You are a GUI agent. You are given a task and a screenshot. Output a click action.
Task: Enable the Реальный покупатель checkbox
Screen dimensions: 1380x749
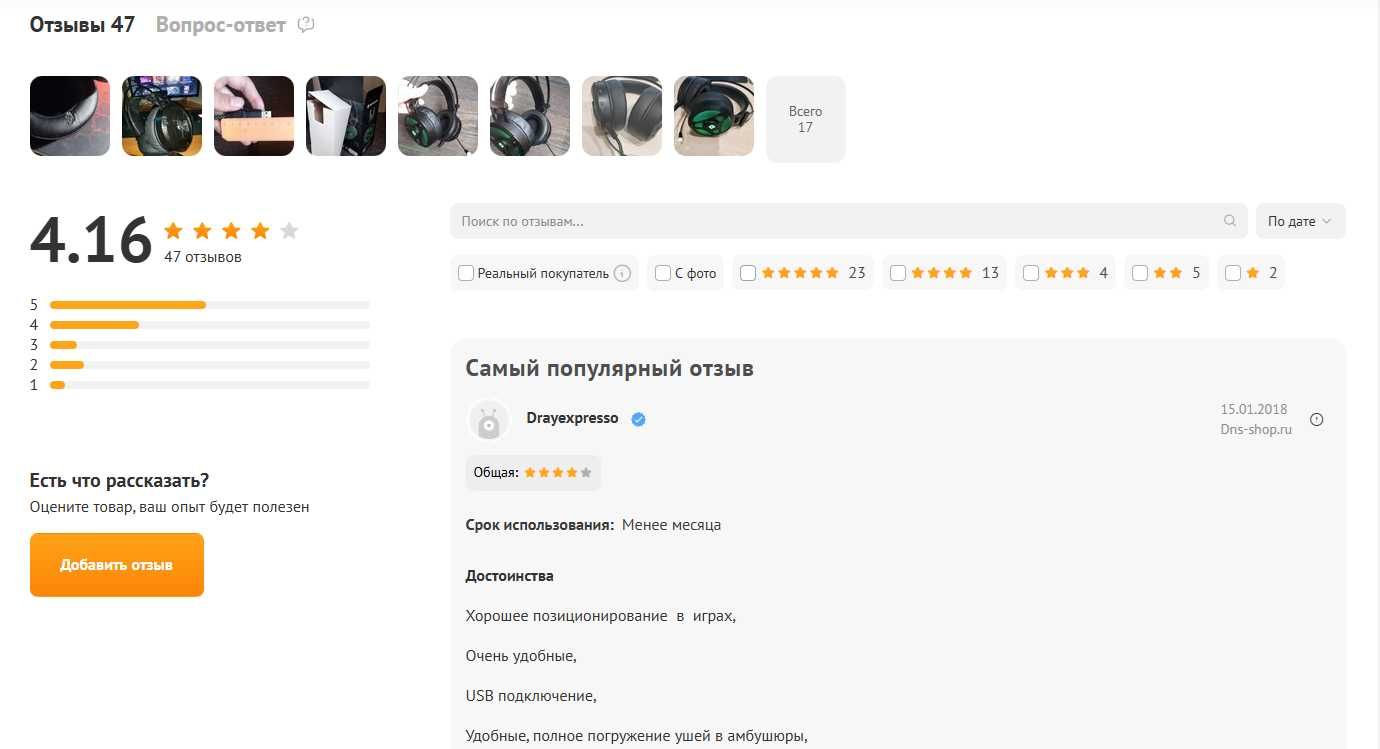(466, 273)
